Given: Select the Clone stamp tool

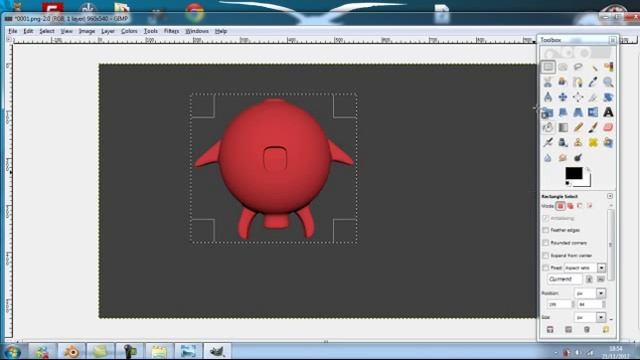Looking at the screenshot, I should click(578, 142).
